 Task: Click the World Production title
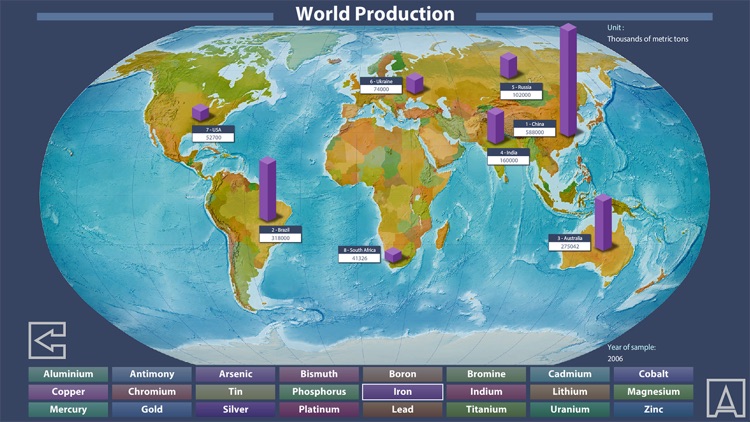(375, 14)
